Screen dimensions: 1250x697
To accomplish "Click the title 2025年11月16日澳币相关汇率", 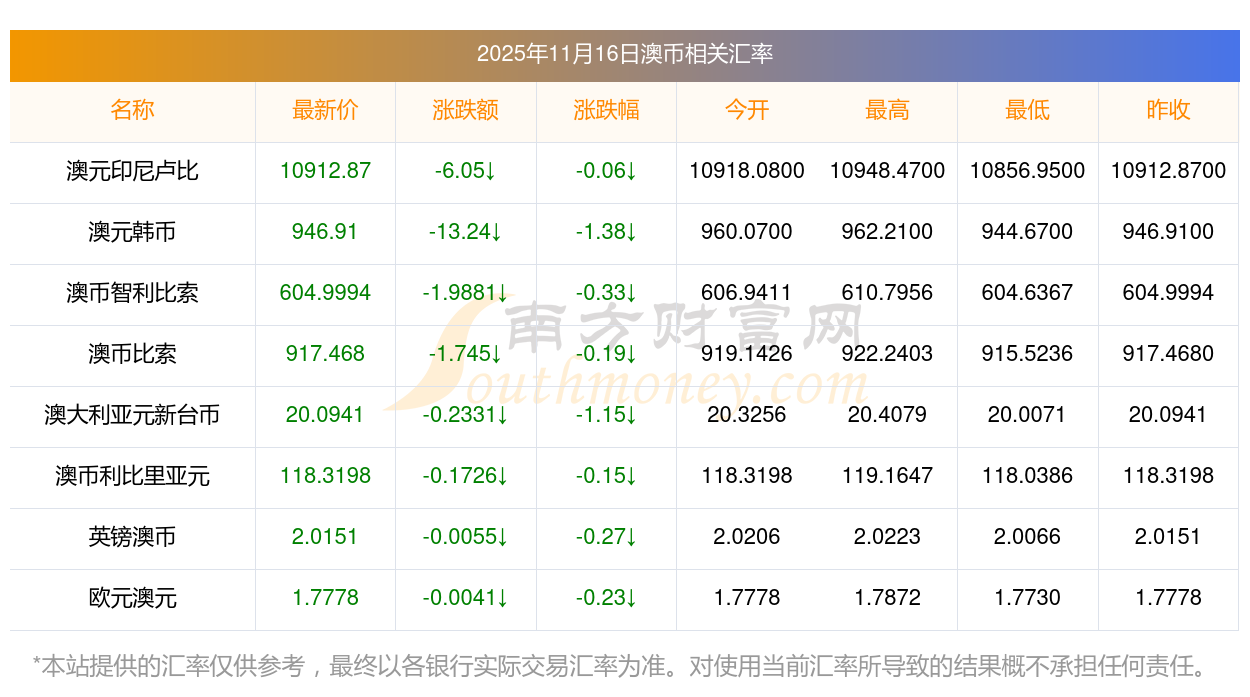I will click(x=625, y=54).
